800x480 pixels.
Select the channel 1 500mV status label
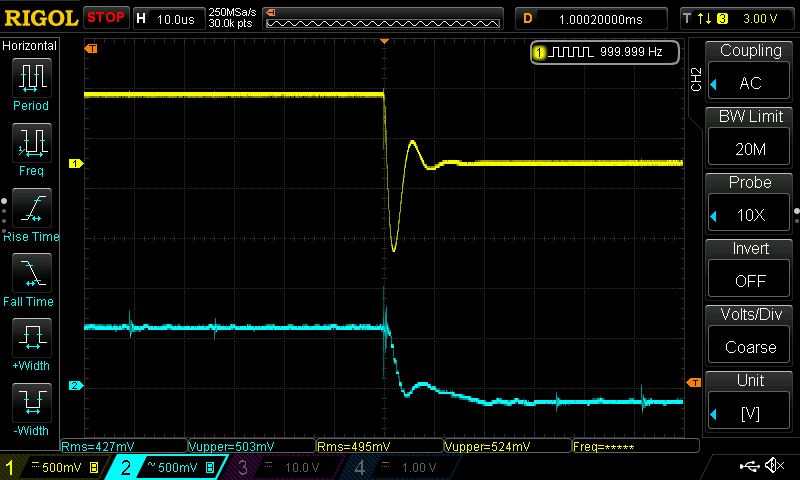point(62,467)
